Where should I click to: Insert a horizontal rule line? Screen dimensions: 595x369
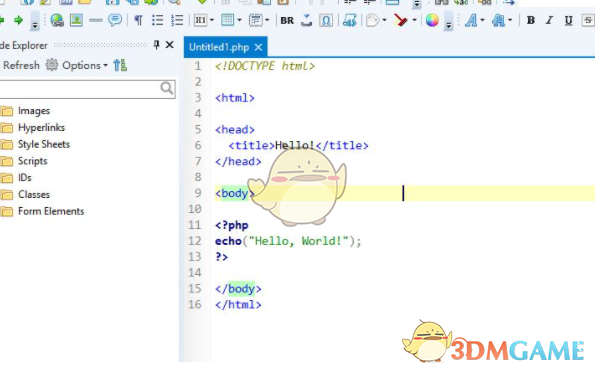(x=96, y=20)
